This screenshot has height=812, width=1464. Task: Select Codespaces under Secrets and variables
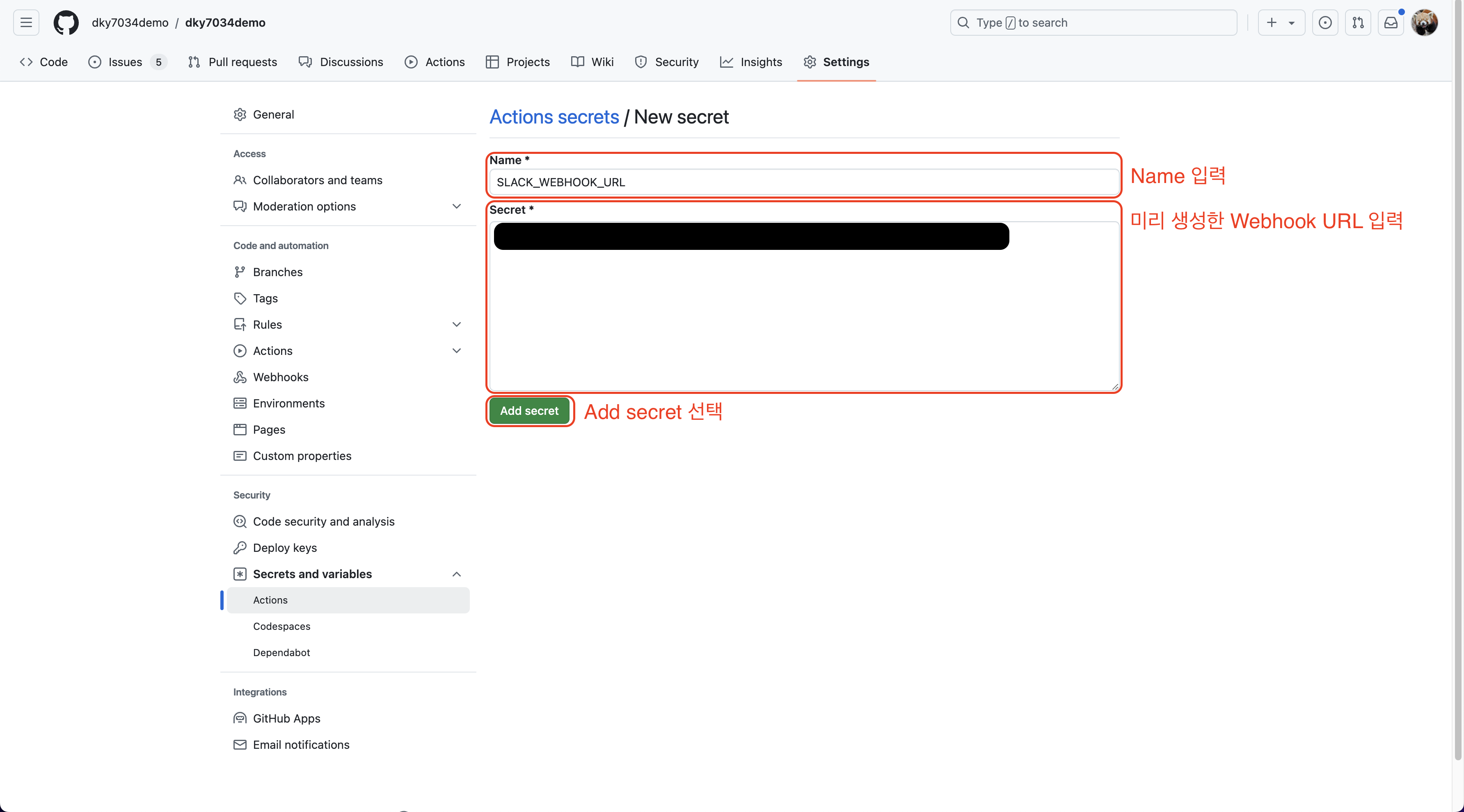click(281, 626)
